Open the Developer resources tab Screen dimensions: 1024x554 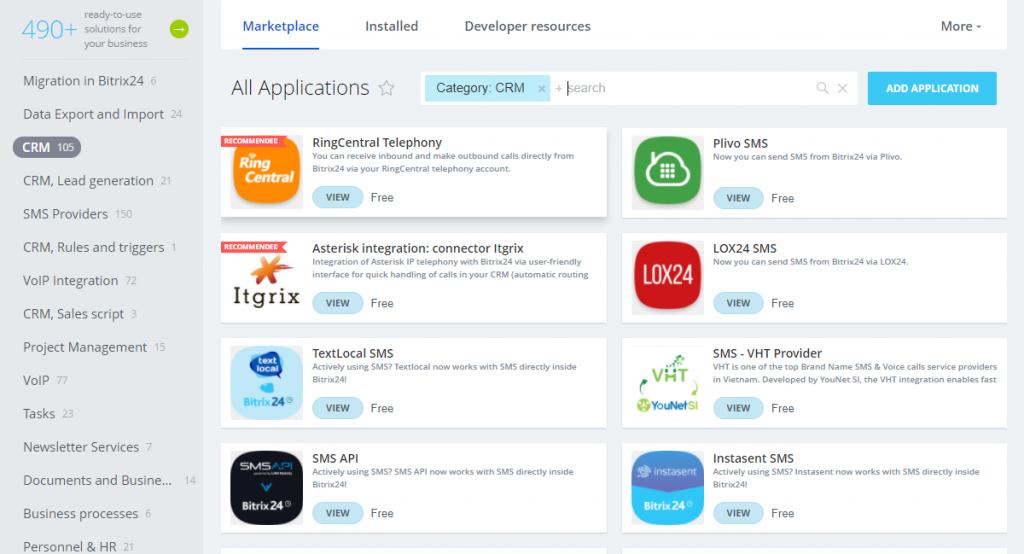click(x=528, y=26)
